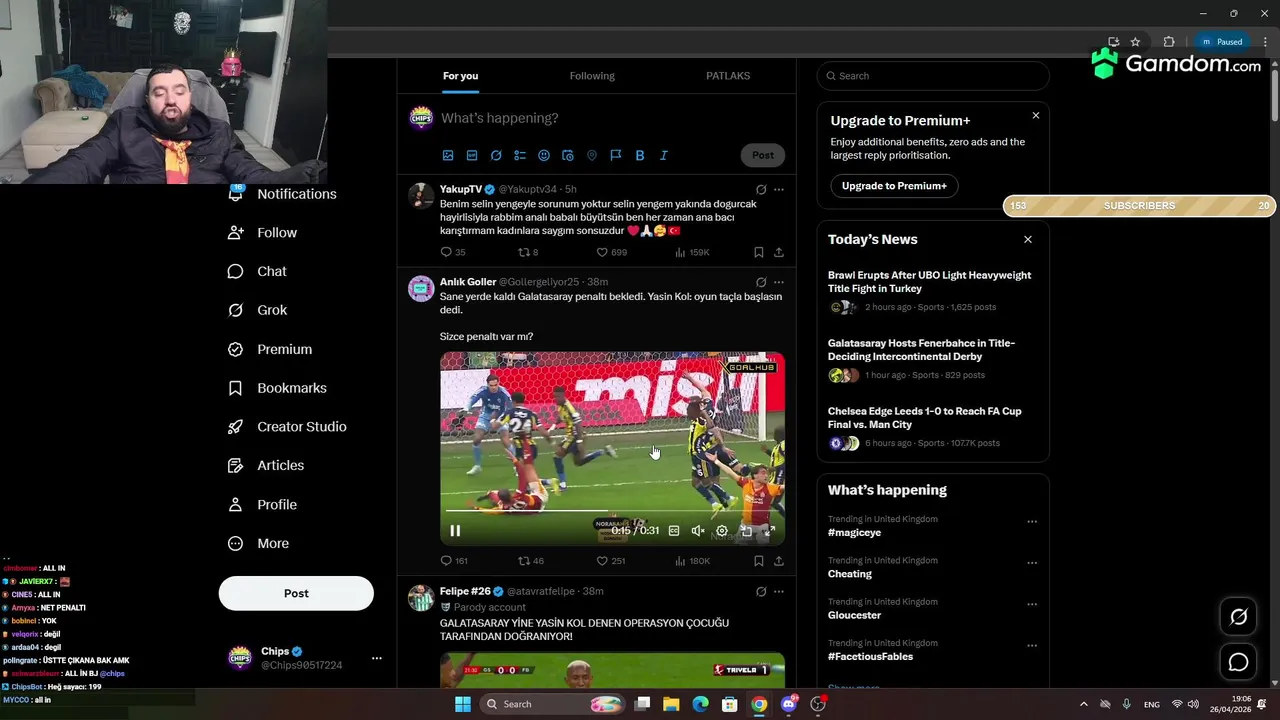
Task: Click the What's happening compose field
Action: coord(610,118)
